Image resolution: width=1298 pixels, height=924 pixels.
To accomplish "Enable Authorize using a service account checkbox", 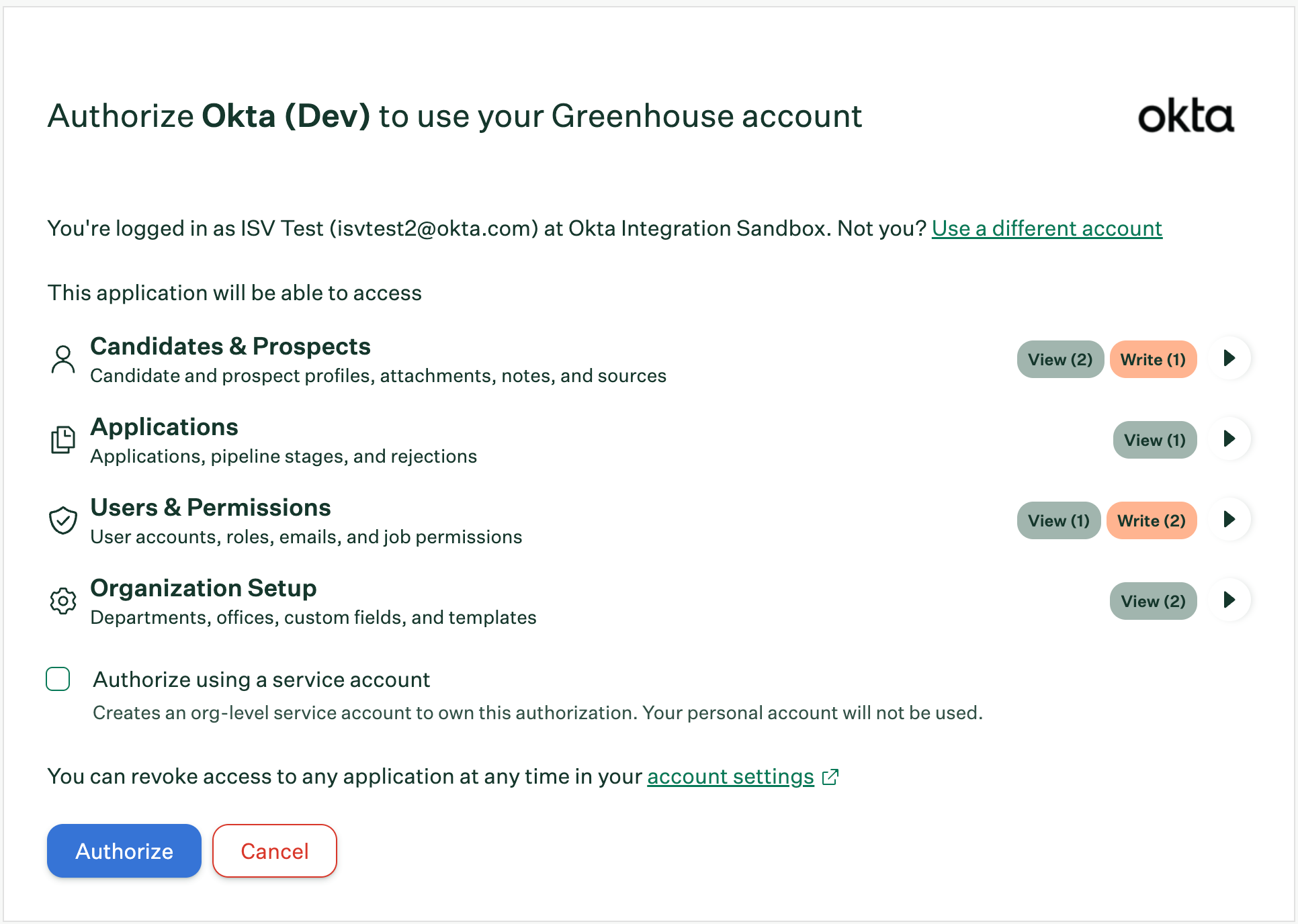I will (x=58, y=679).
